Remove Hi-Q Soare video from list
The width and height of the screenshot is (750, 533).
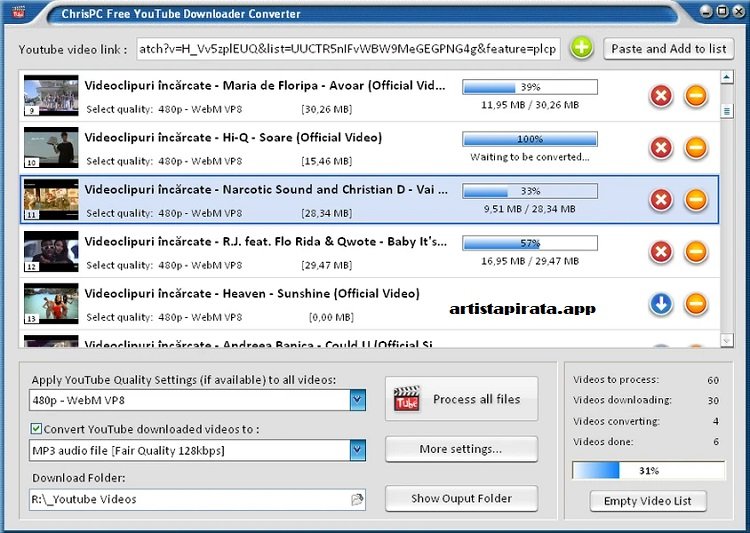(x=696, y=147)
